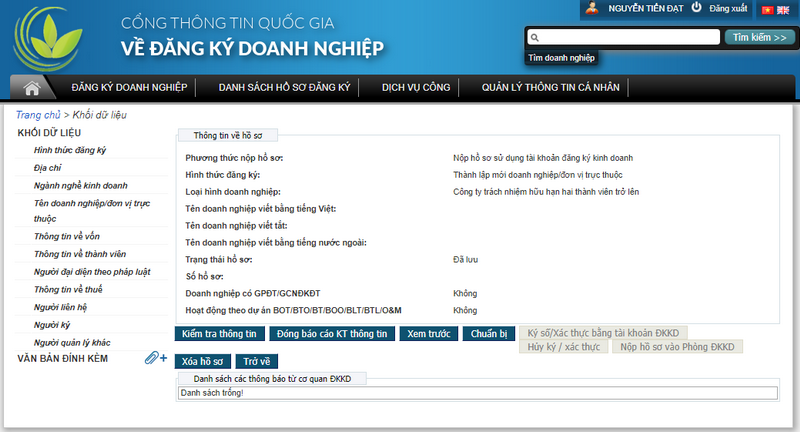Image resolution: width=800 pixels, height=432 pixels.
Task: Open the Người quản lý khác data block
Action: [x=72, y=342]
